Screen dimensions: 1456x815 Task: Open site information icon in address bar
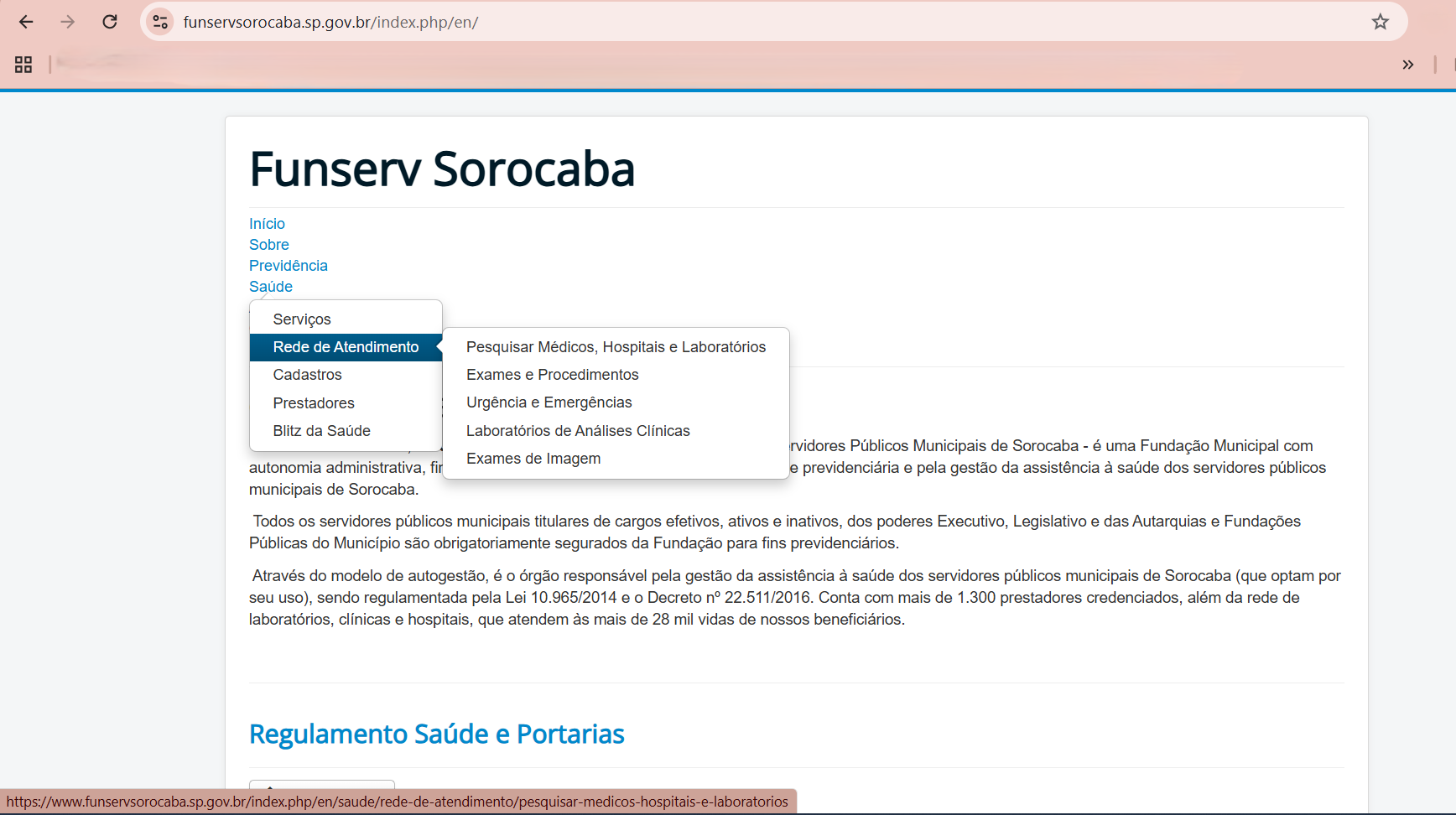click(x=160, y=22)
